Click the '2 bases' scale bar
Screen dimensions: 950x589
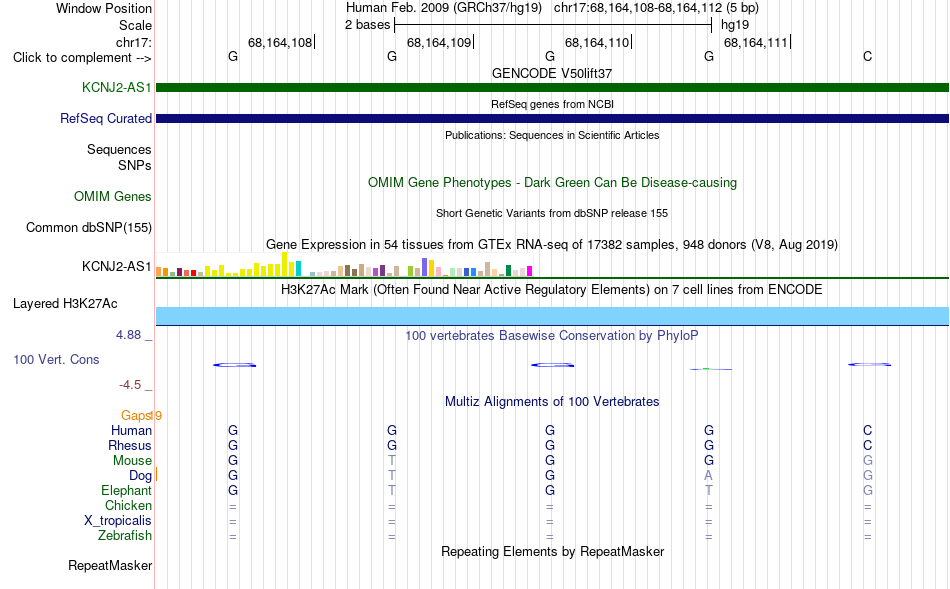click(553, 25)
